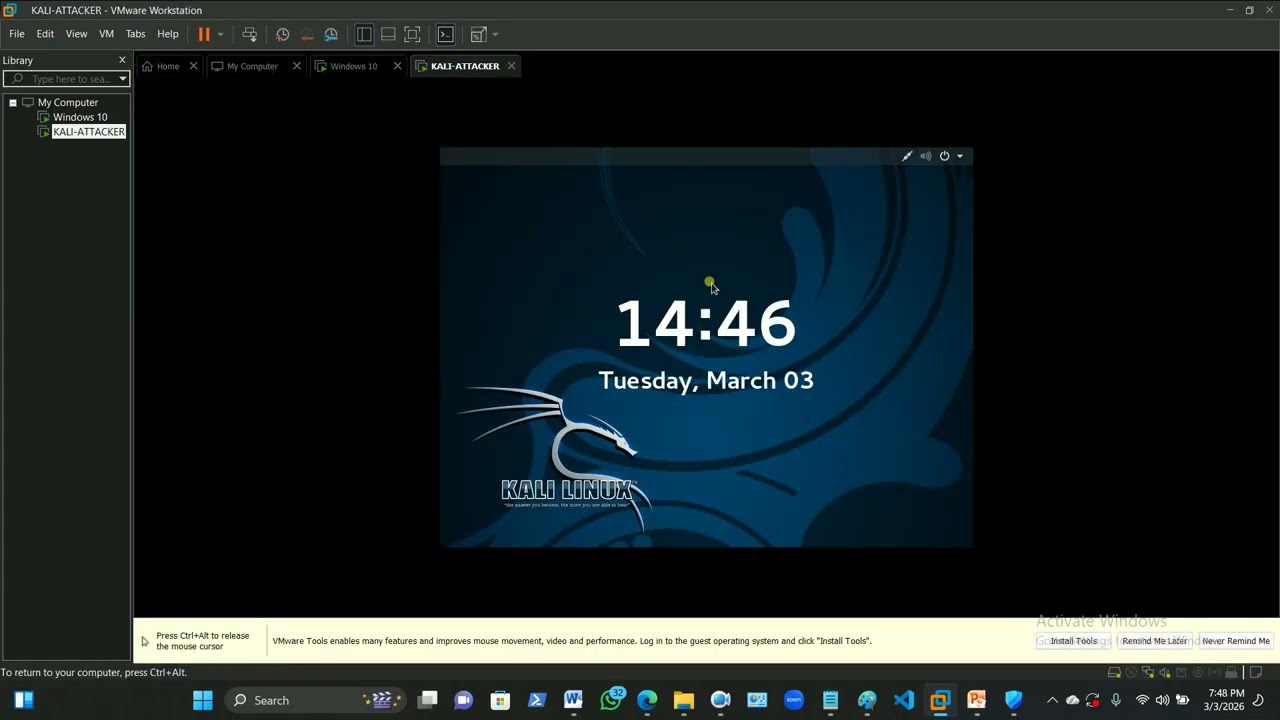1280x720 pixels.
Task: Collapse the My Computer tree node
Action: pyautogui.click(x=13, y=102)
